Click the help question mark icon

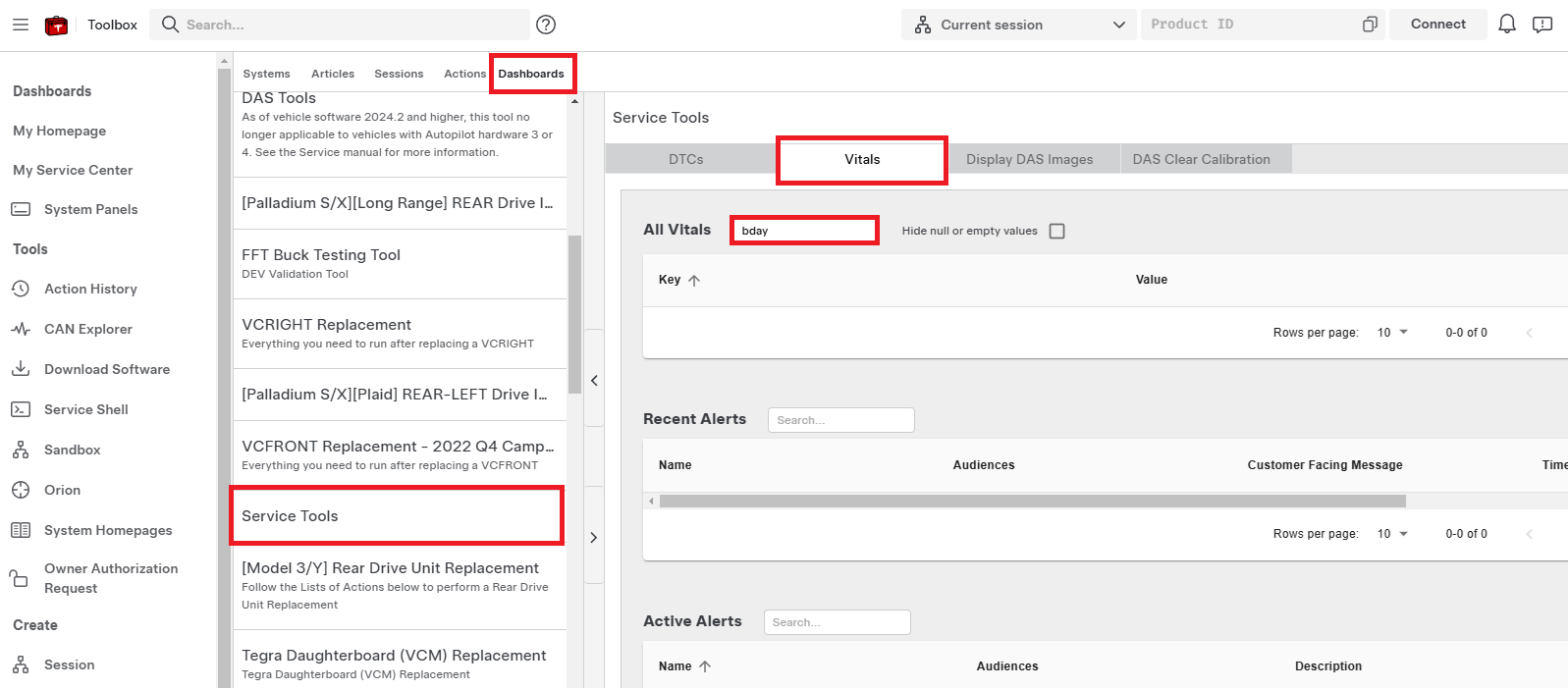(546, 25)
